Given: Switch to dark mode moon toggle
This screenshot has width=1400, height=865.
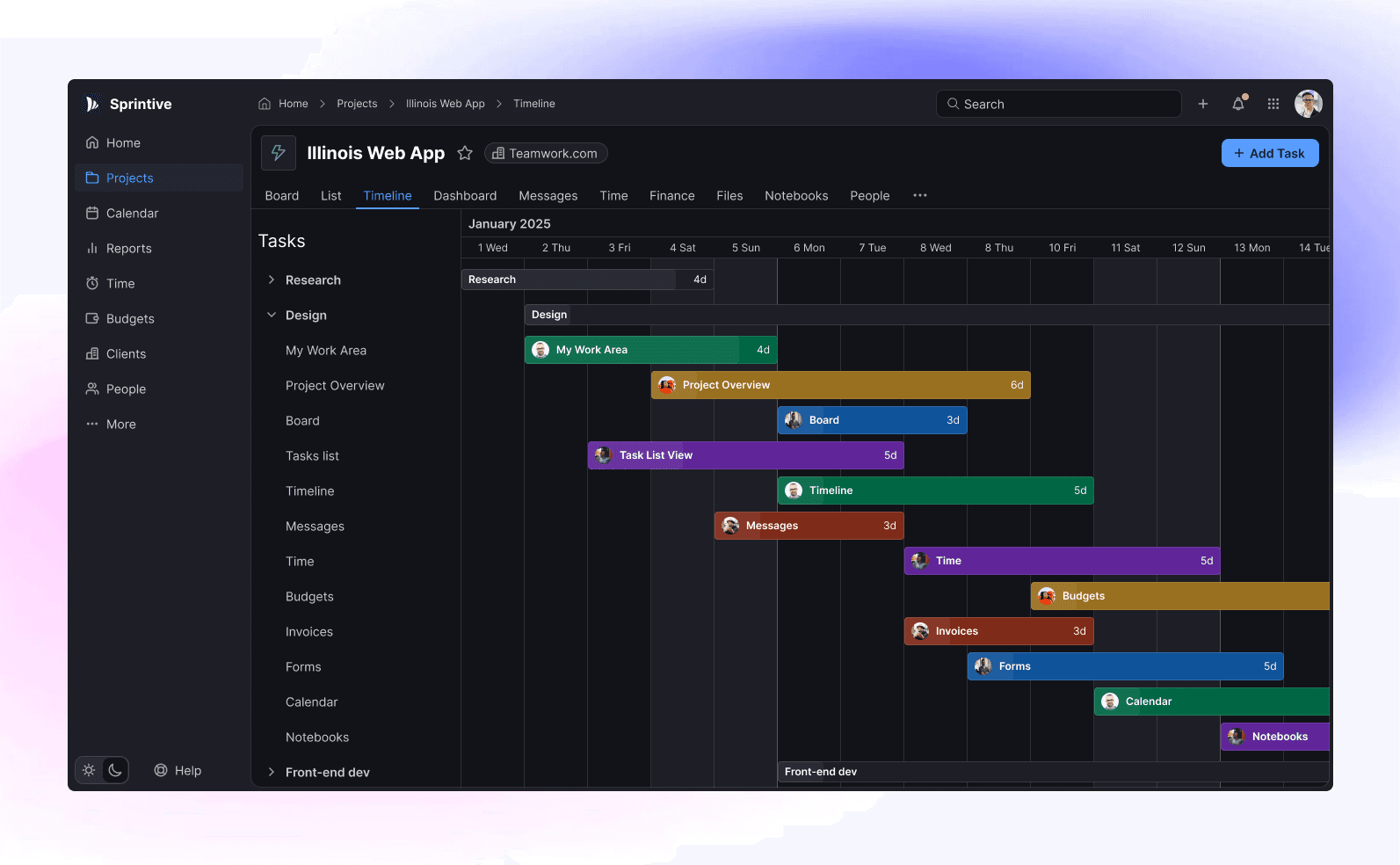Looking at the screenshot, I should [x=115, y=770].
